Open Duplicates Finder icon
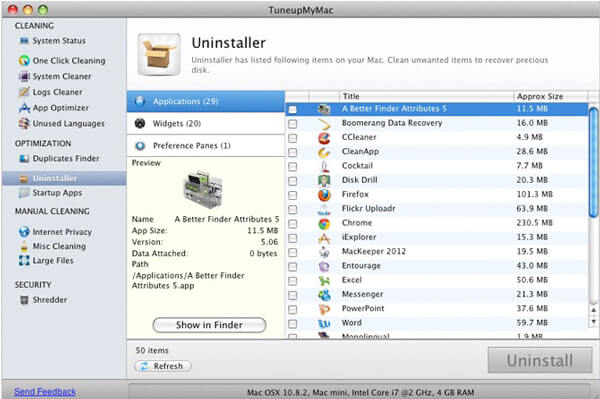This screenshot has height=399, width=600. [24, 158]
